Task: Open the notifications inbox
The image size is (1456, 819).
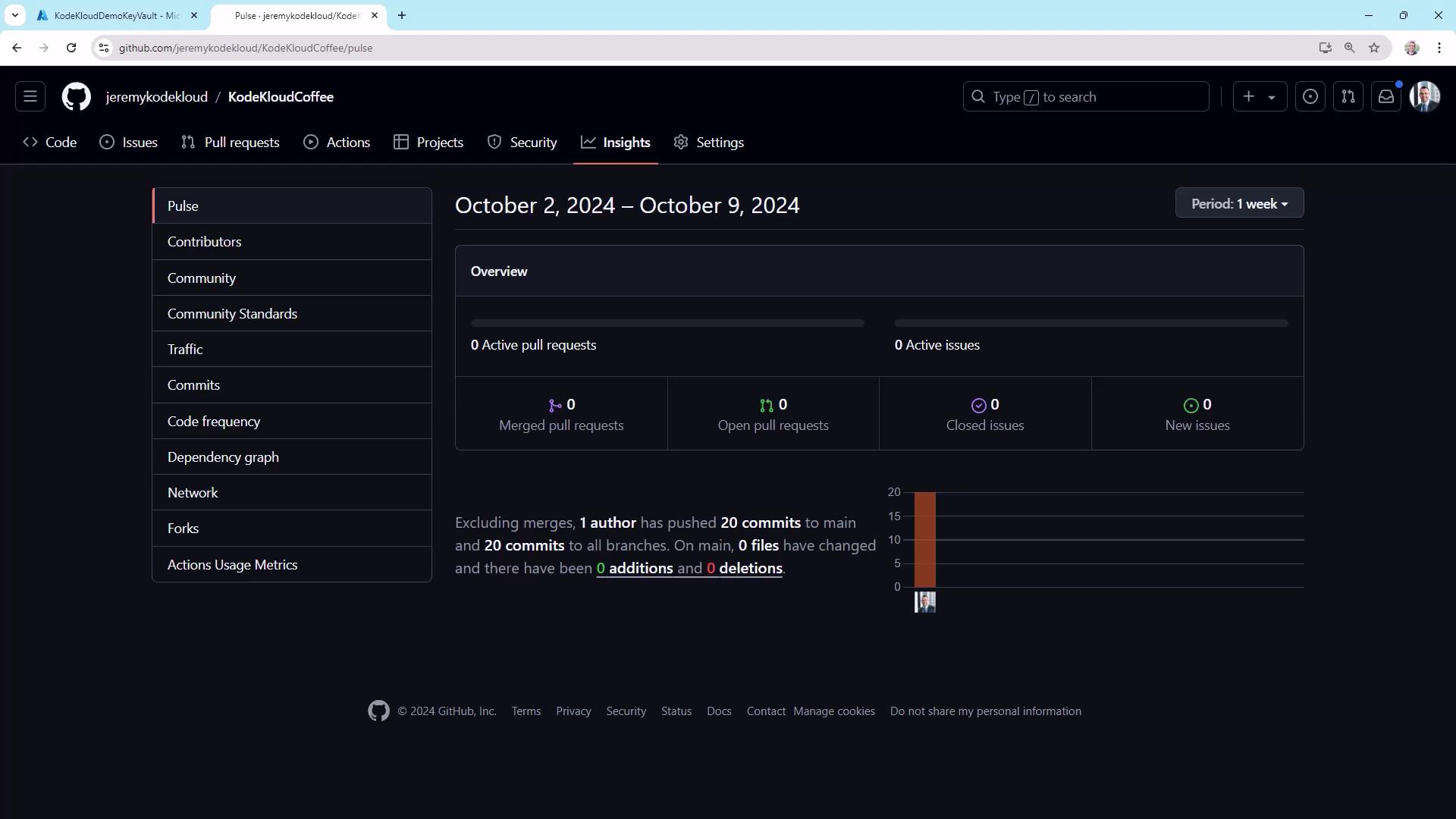Action: tap(1386, 97)
